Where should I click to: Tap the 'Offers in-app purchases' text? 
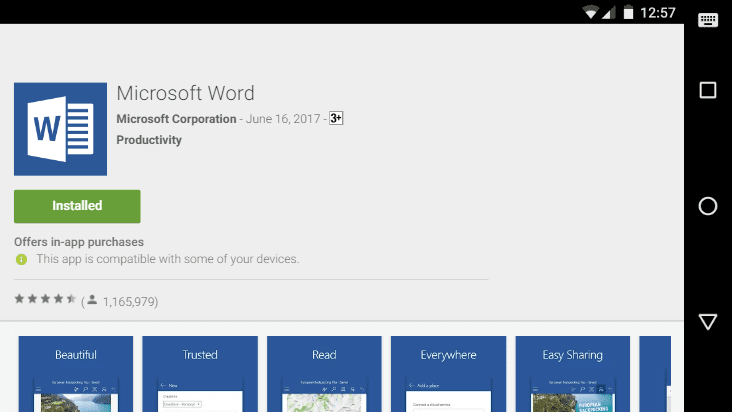[79, 242]
